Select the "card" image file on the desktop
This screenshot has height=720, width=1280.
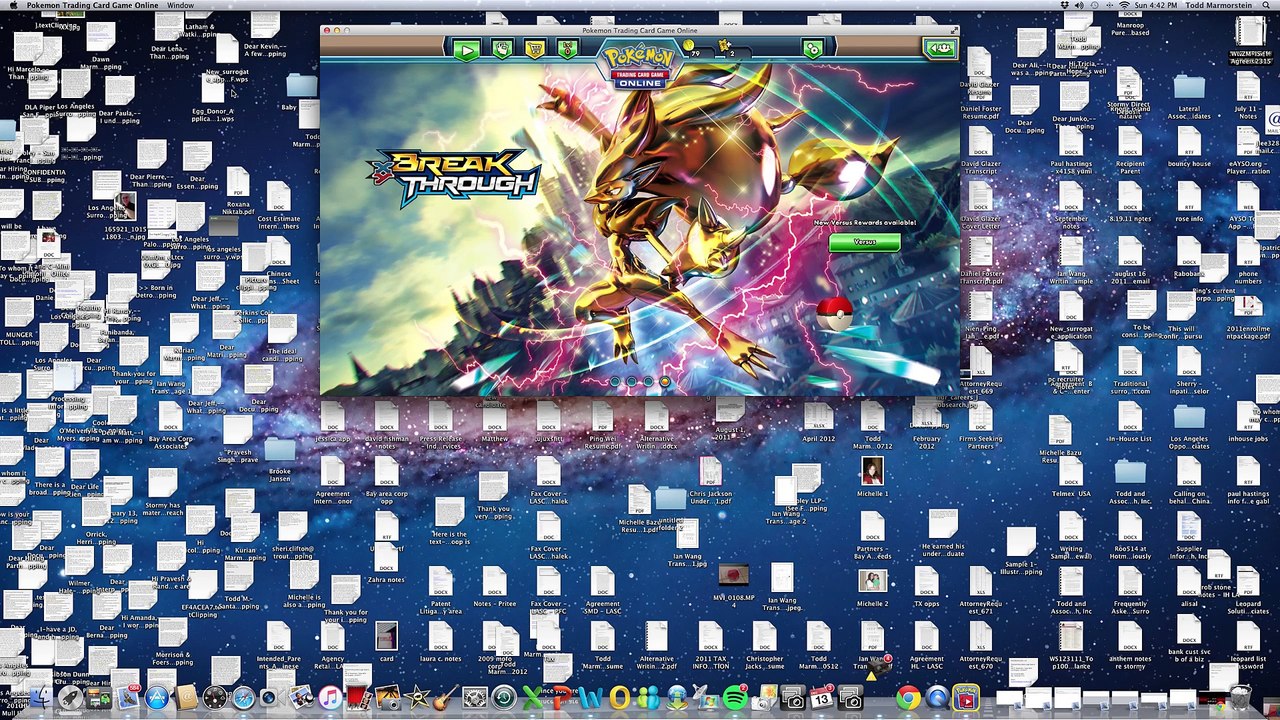tap(386, 643)
